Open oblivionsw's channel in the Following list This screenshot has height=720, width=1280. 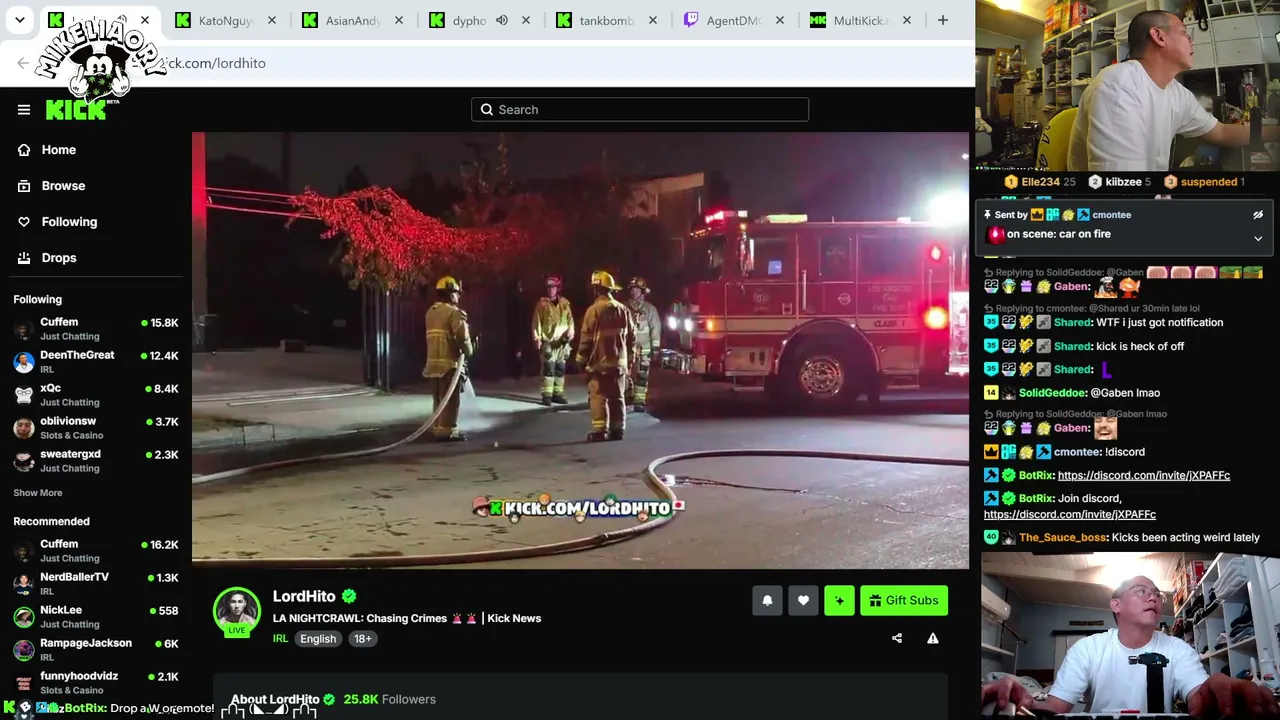96,428
